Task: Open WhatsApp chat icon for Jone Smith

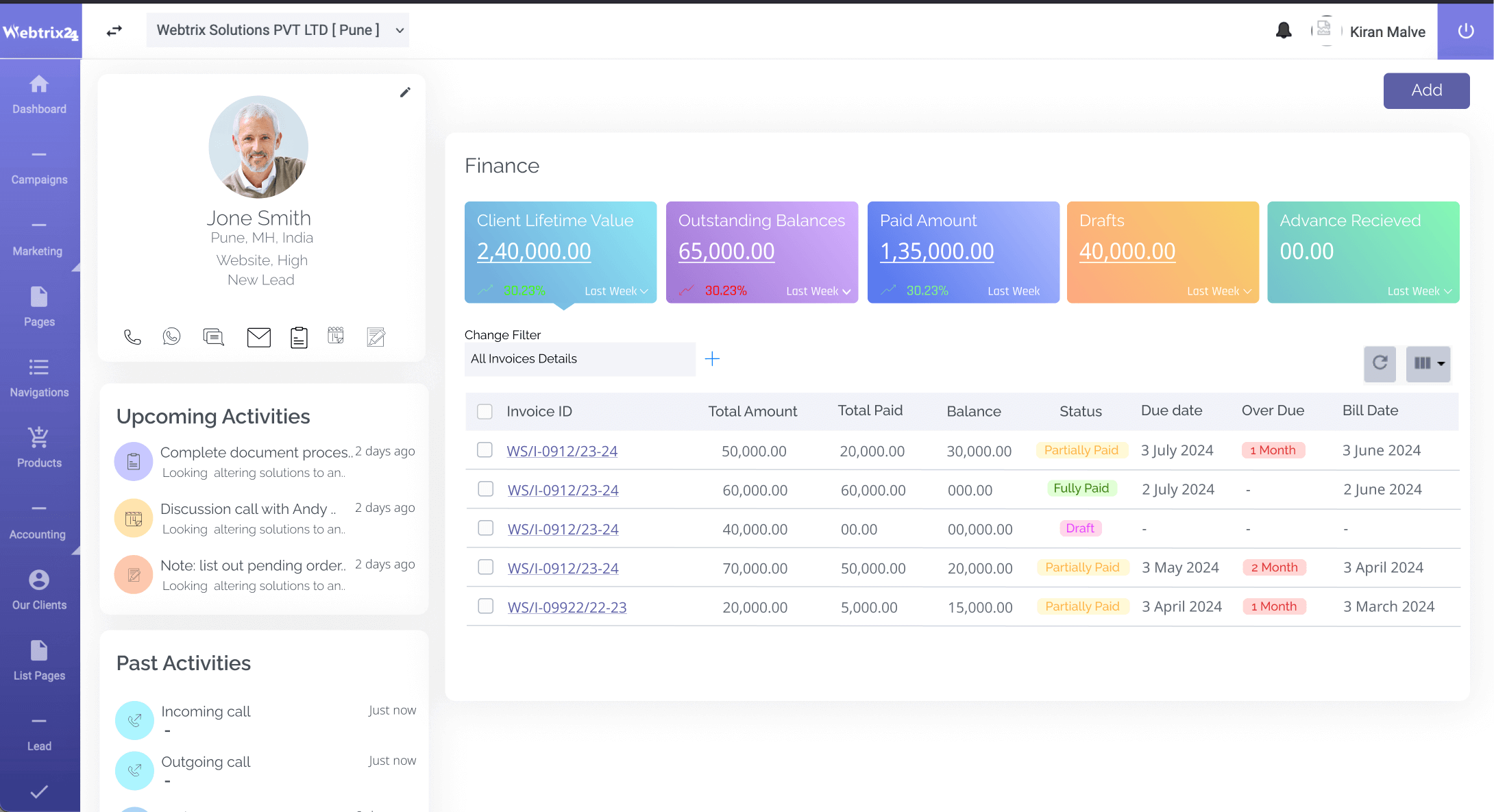Action: tap(171, 336)
